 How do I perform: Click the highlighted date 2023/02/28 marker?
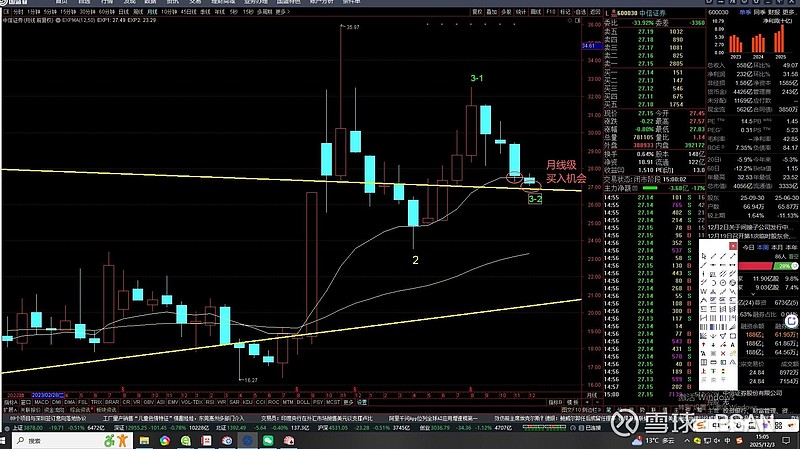[48, 395]
